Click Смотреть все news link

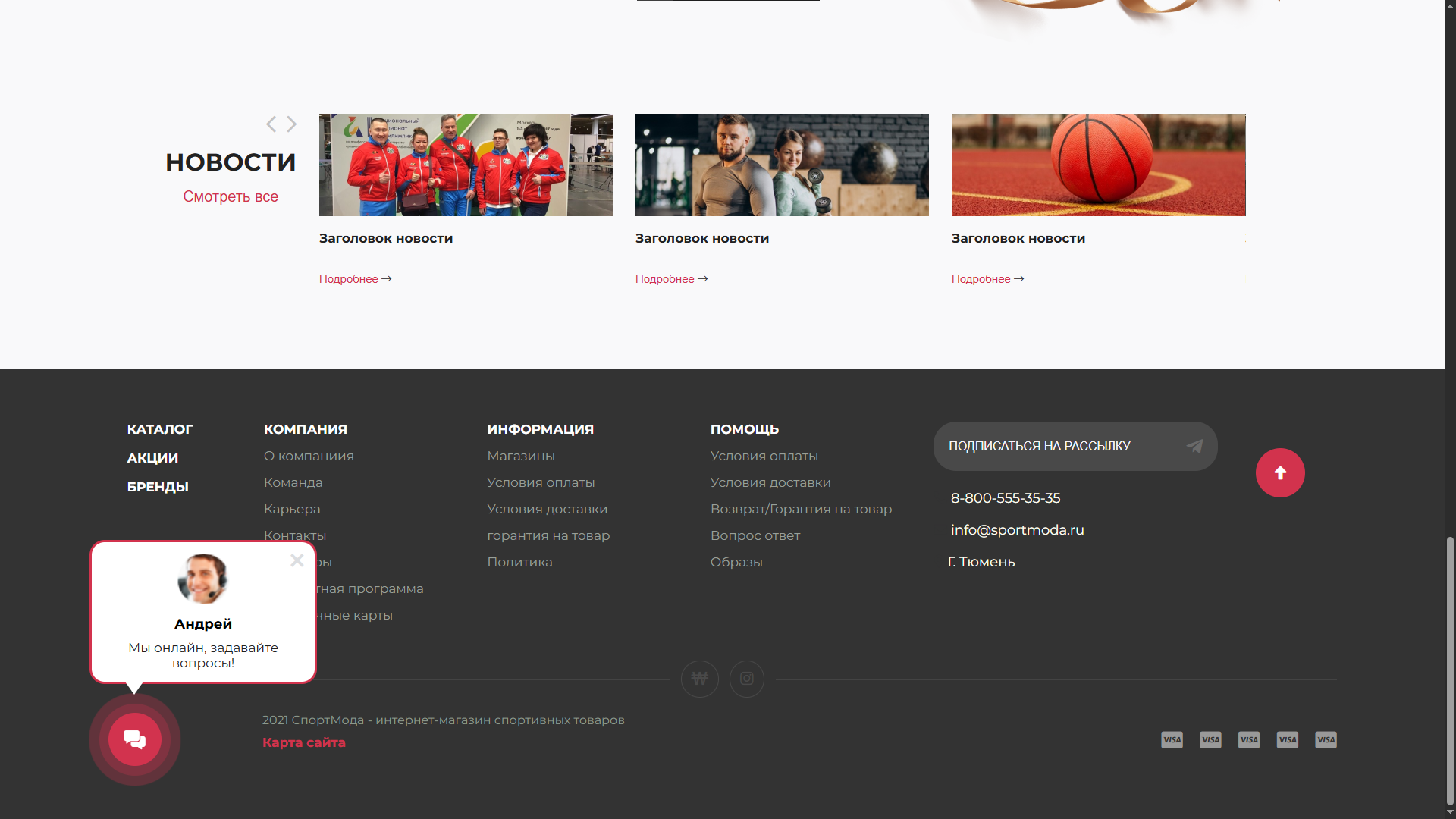(x=231, y=196)
